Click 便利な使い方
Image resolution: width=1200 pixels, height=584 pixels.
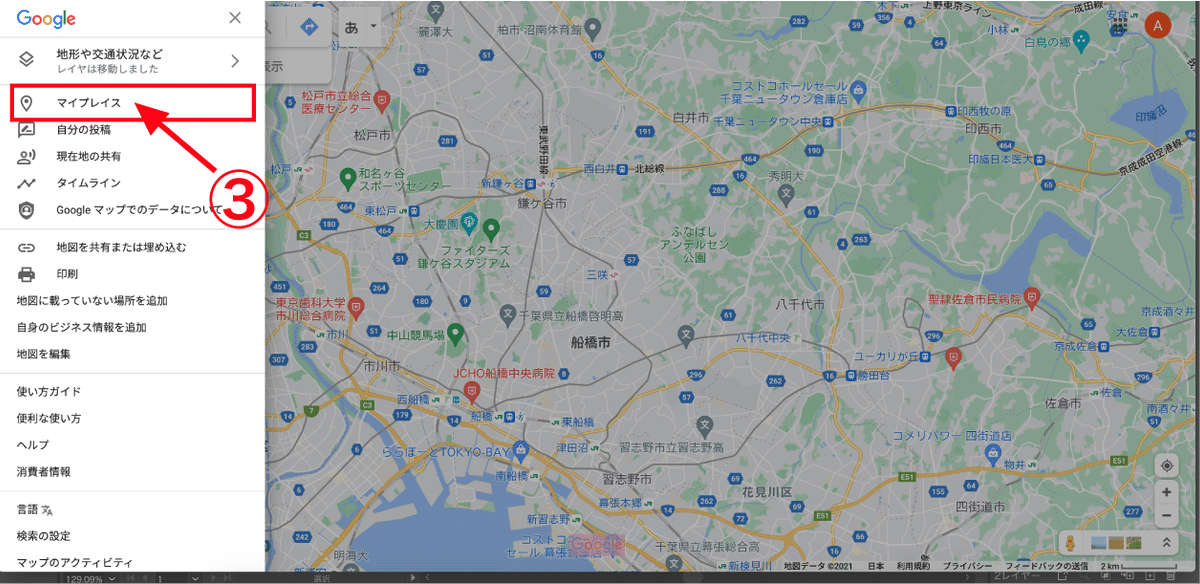coord(49,418)
